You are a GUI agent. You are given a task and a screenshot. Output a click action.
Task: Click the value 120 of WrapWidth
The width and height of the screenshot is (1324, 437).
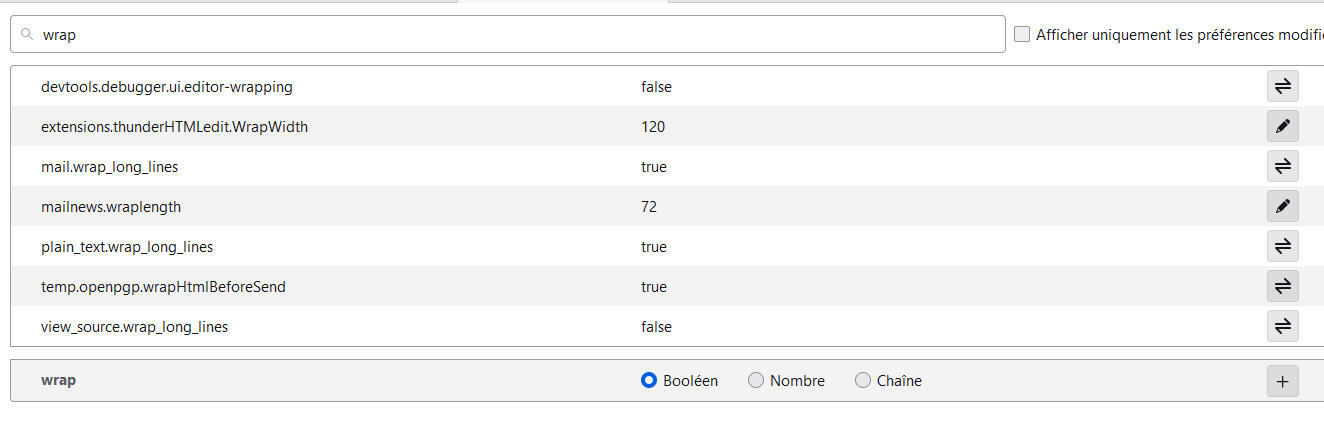pos(653,127)
